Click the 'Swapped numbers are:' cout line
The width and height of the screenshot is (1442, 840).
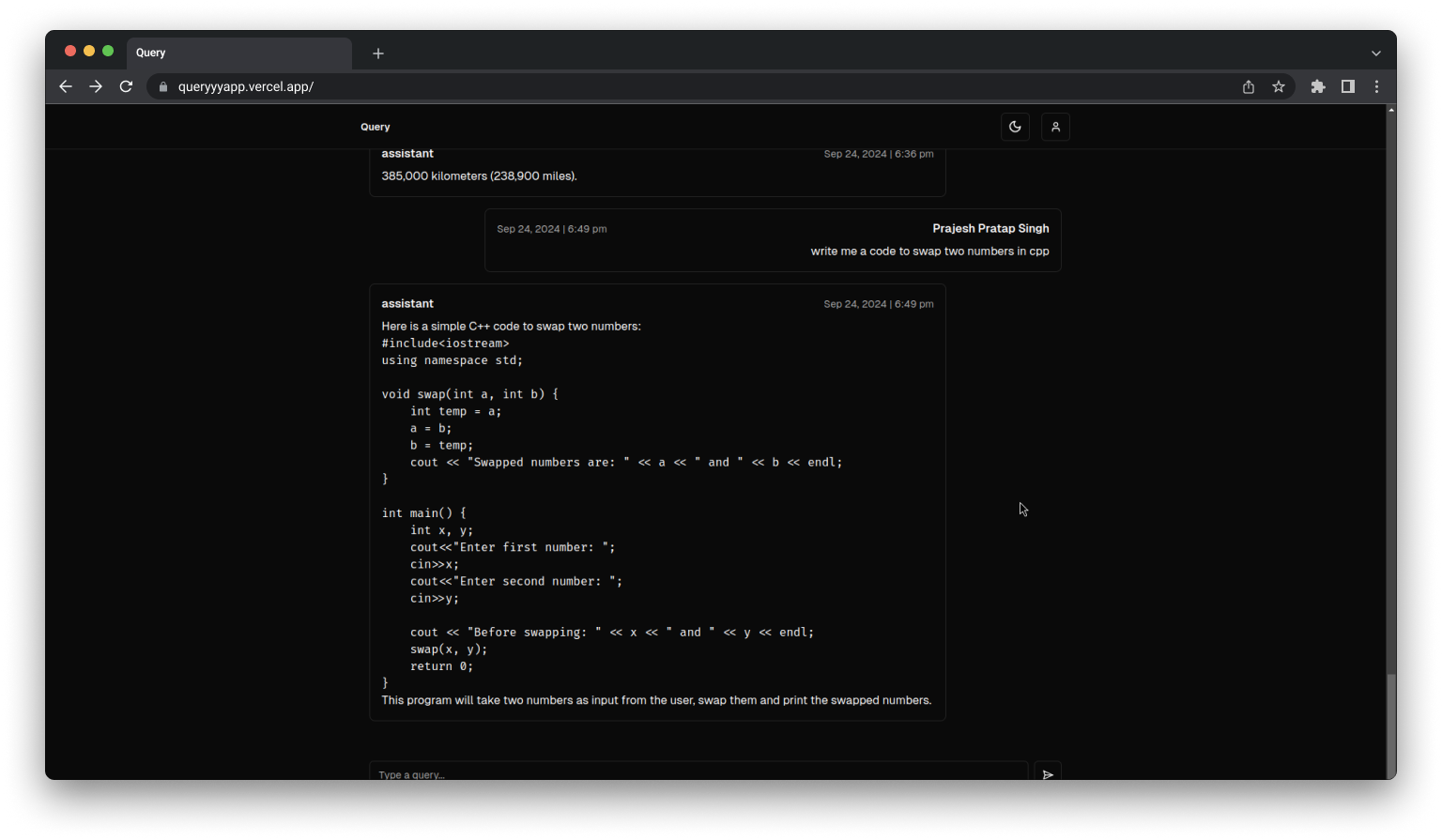[626, 463]
